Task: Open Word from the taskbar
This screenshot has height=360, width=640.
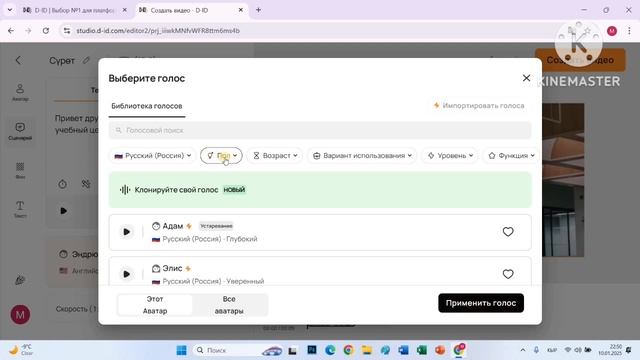Action: 403,350
